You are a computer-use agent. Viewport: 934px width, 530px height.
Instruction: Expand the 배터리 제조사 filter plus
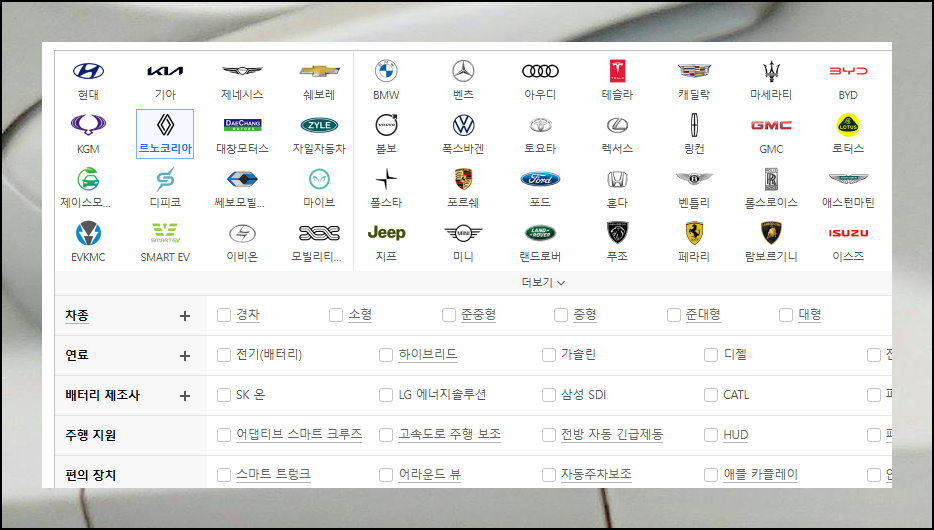(185, 396)
